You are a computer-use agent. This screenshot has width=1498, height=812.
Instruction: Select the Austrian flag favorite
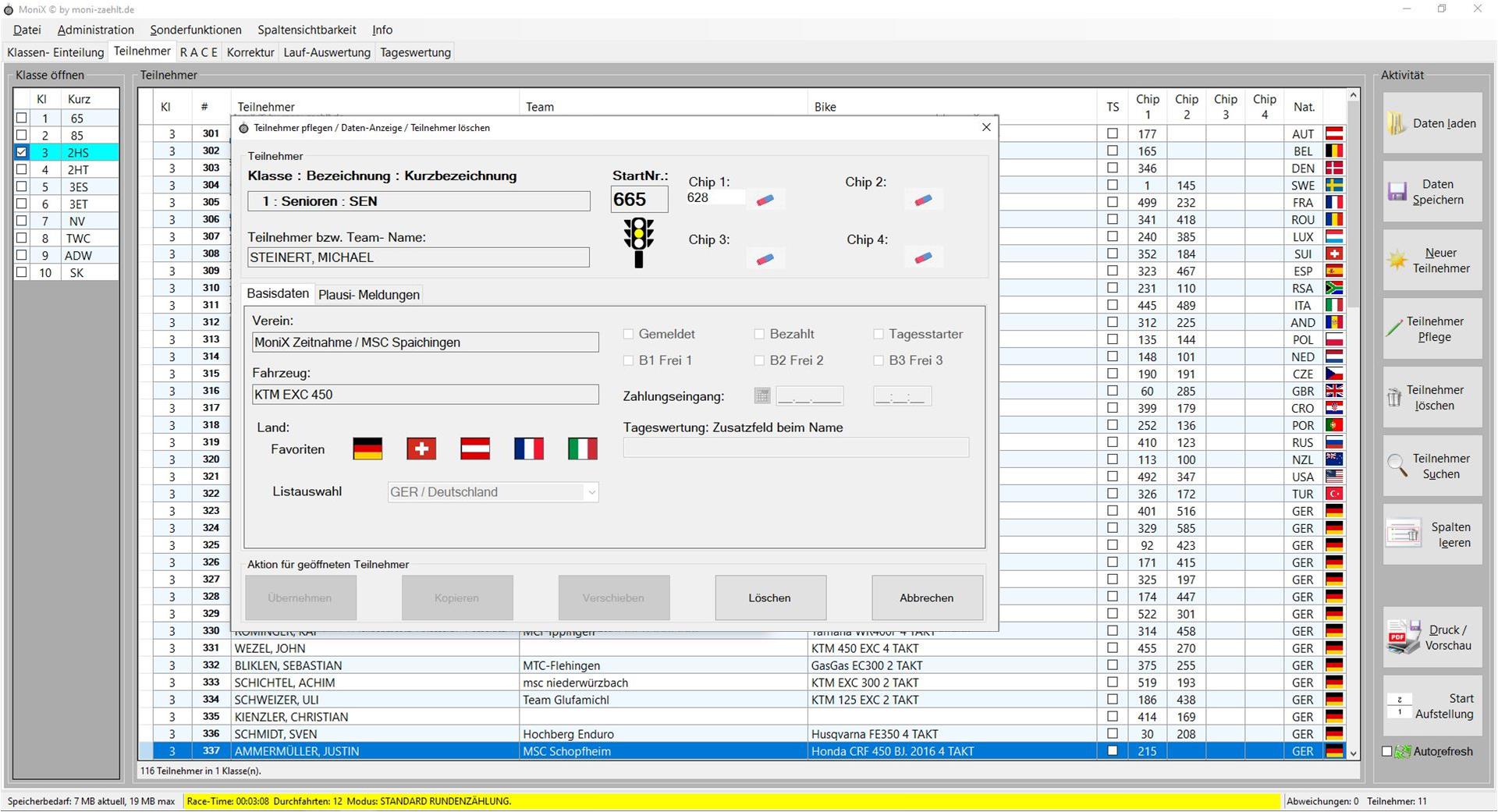[475, 449]
